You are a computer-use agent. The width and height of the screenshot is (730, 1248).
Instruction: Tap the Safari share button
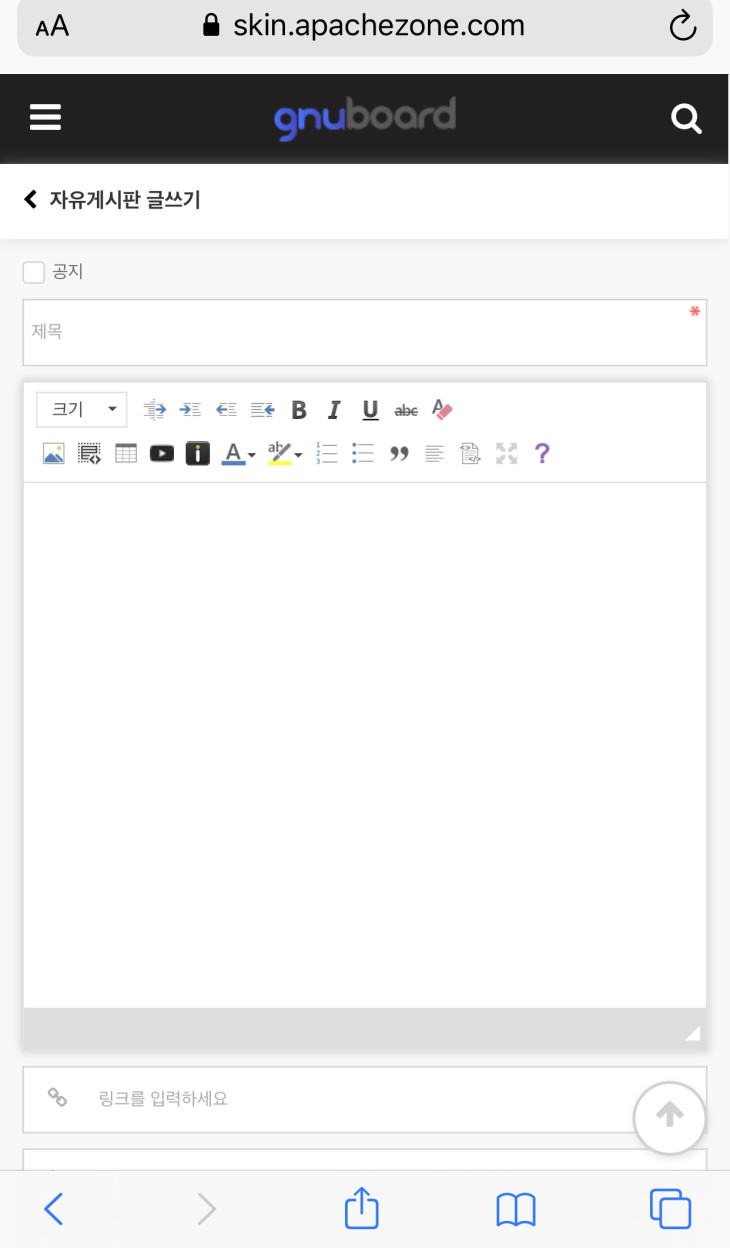362,1210
